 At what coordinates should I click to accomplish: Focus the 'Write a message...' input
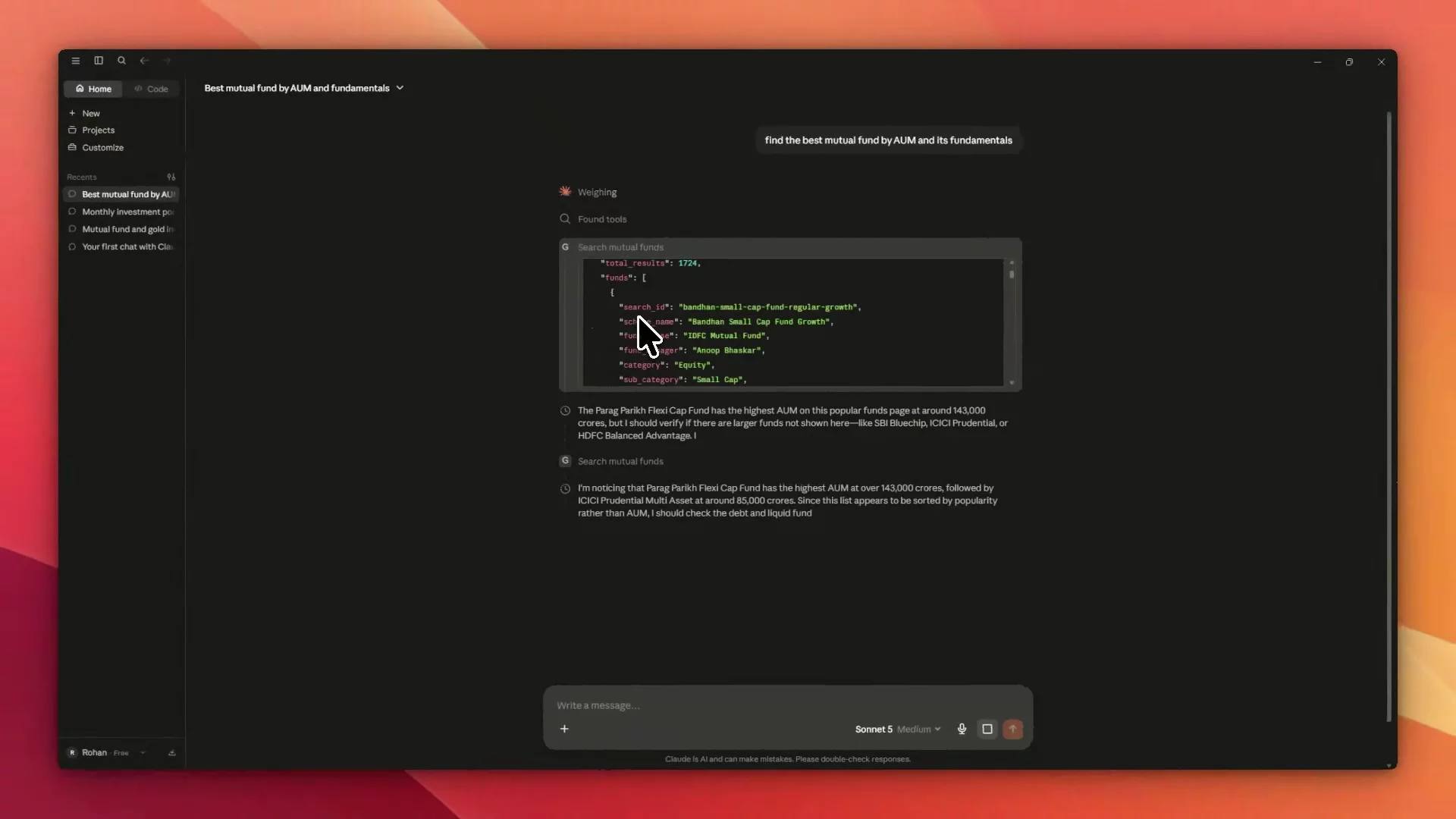(788, 705)
